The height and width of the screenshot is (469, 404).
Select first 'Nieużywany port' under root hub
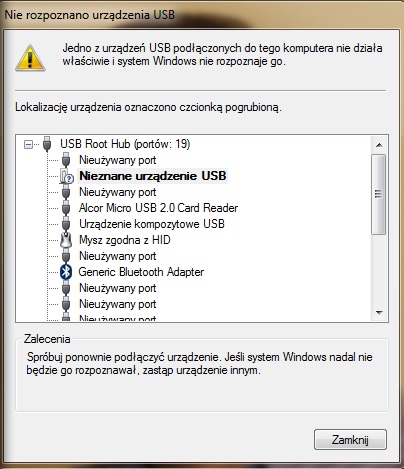pos(118,160)
